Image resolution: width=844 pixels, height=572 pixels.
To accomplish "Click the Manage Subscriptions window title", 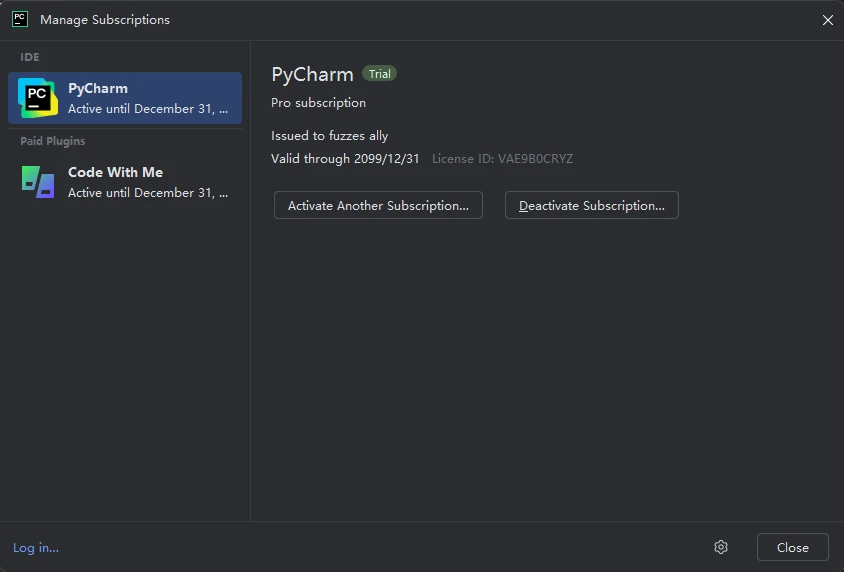I will pyautogui.click(x=105, y=20).
